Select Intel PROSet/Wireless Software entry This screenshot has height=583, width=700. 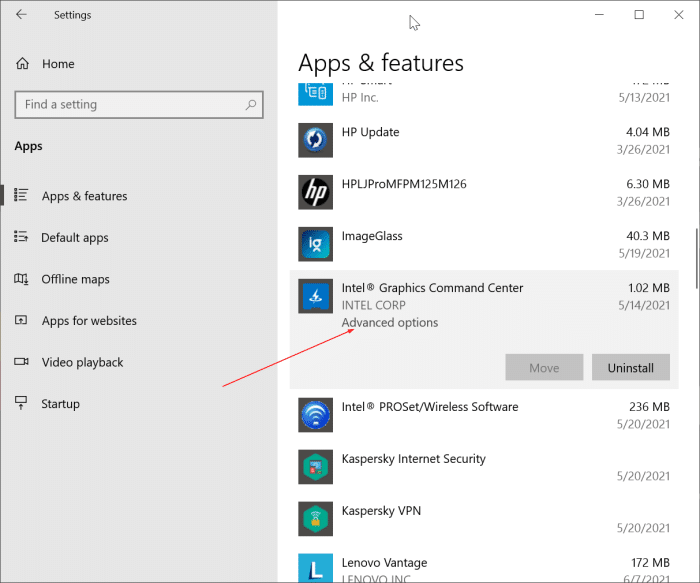point(484,415)
